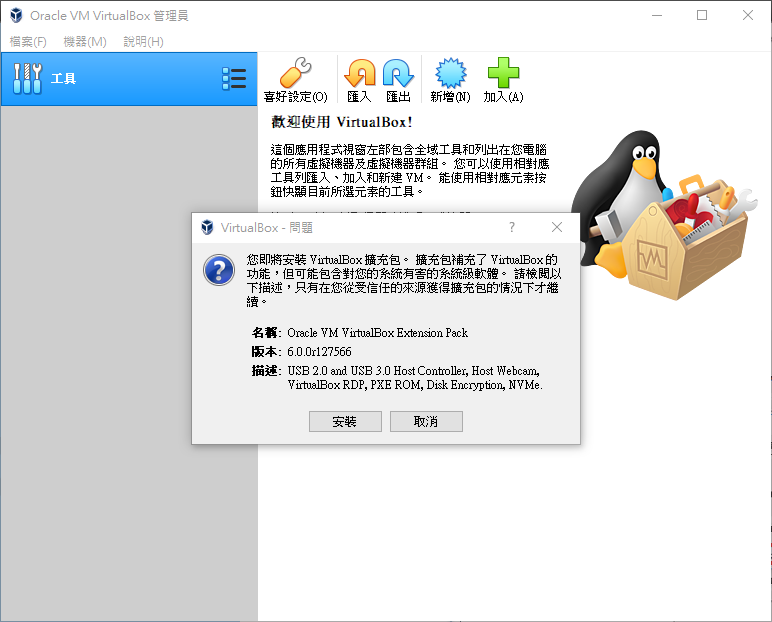772x622 pixels.
Task: Open the 喜好設定 preferences tool
Action: pyautogui.click(x=295, y=80)
